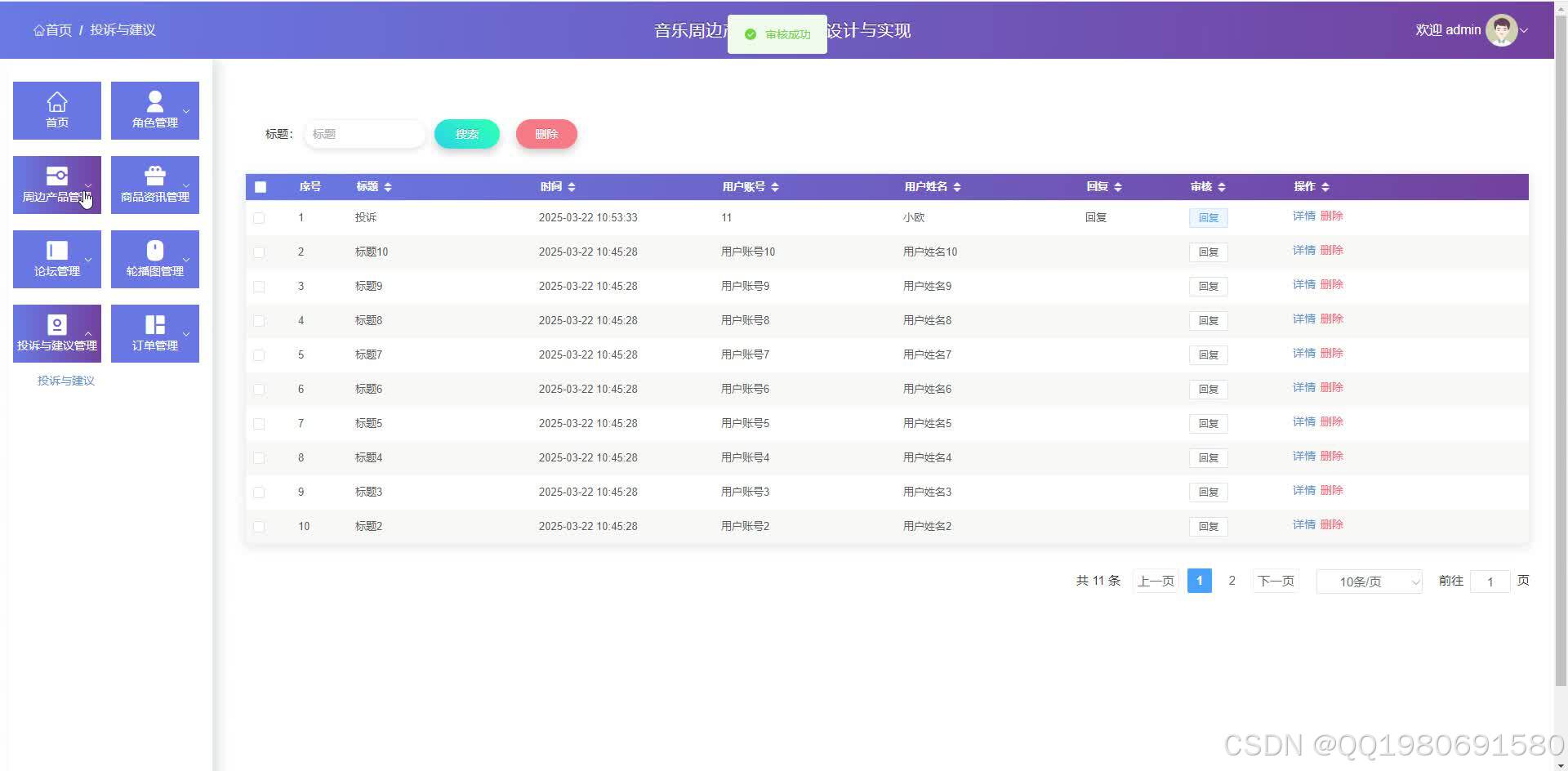
Task: Click the home icon in breadcrumb
Action: [38, 30]
